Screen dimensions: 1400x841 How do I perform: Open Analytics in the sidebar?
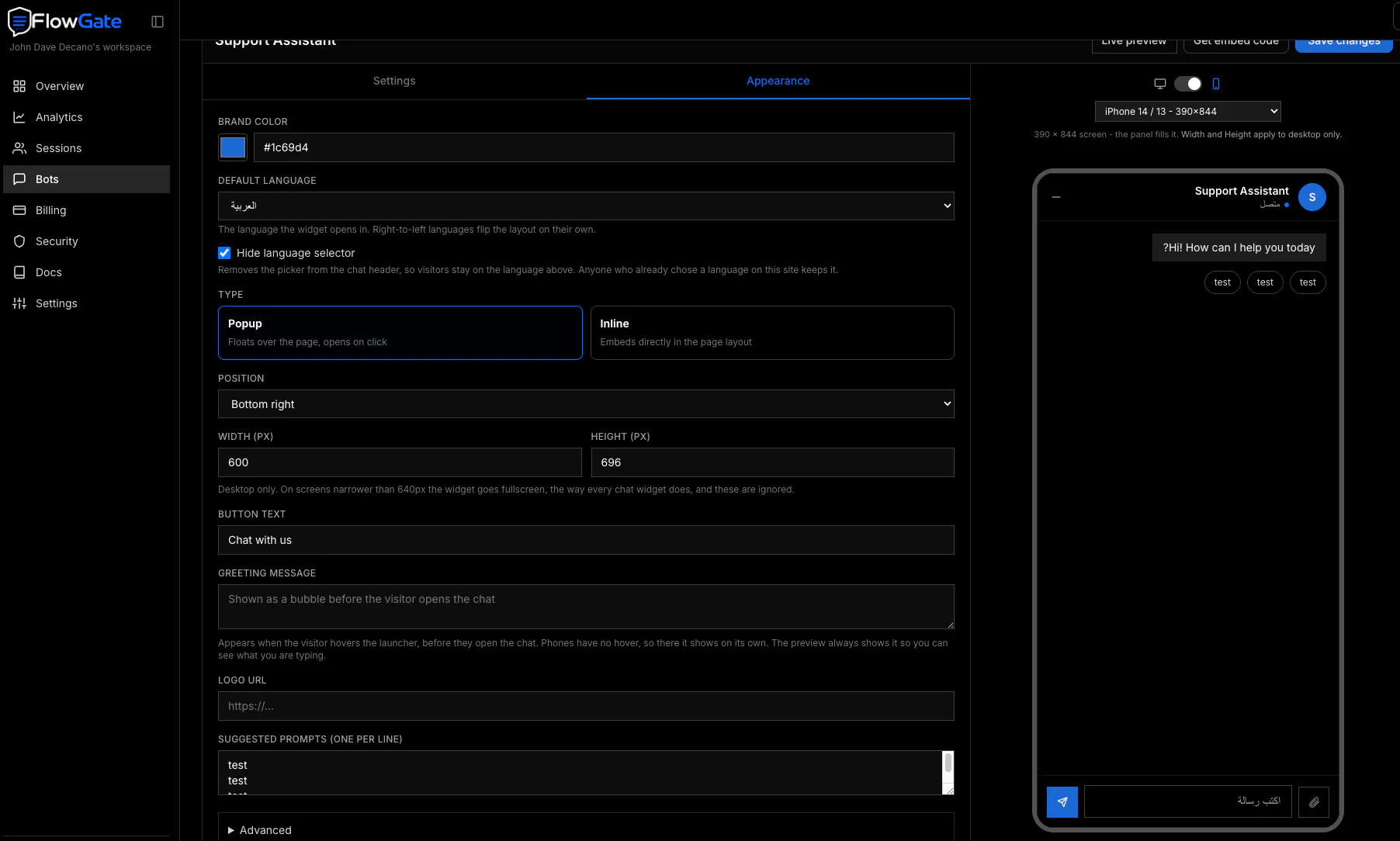coord(87,117)
